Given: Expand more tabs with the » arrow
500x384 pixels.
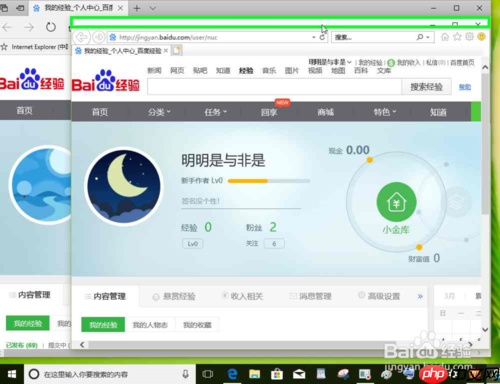Looking at the screenshot, I should click(420, 296).
